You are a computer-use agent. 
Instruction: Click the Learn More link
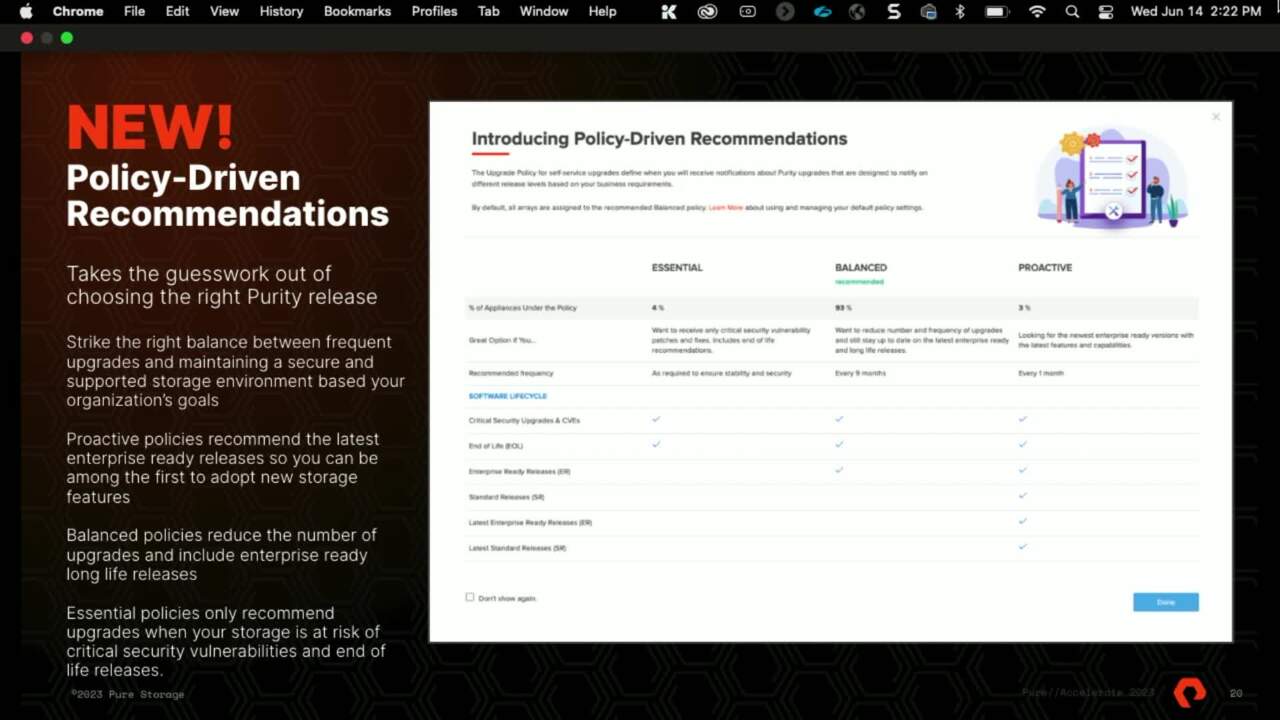(726, 208)
